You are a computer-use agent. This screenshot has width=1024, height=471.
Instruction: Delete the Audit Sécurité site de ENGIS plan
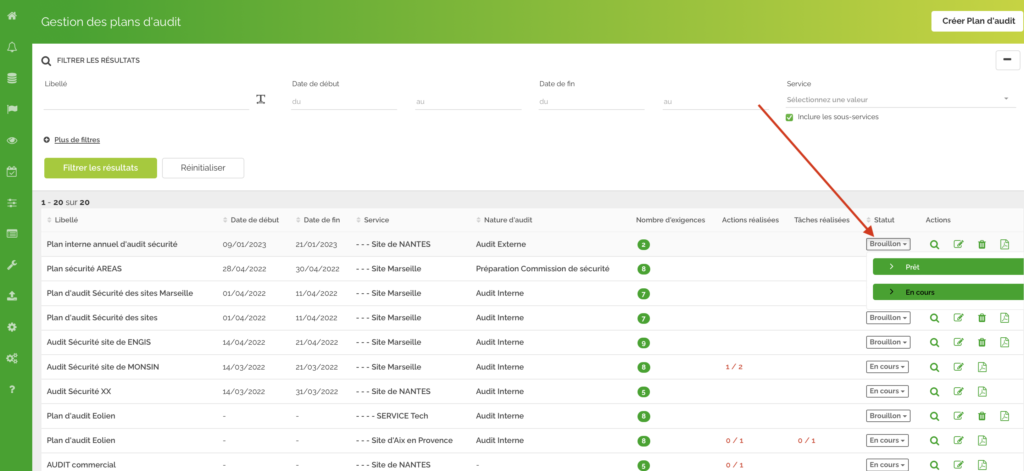tap(981, 342)
